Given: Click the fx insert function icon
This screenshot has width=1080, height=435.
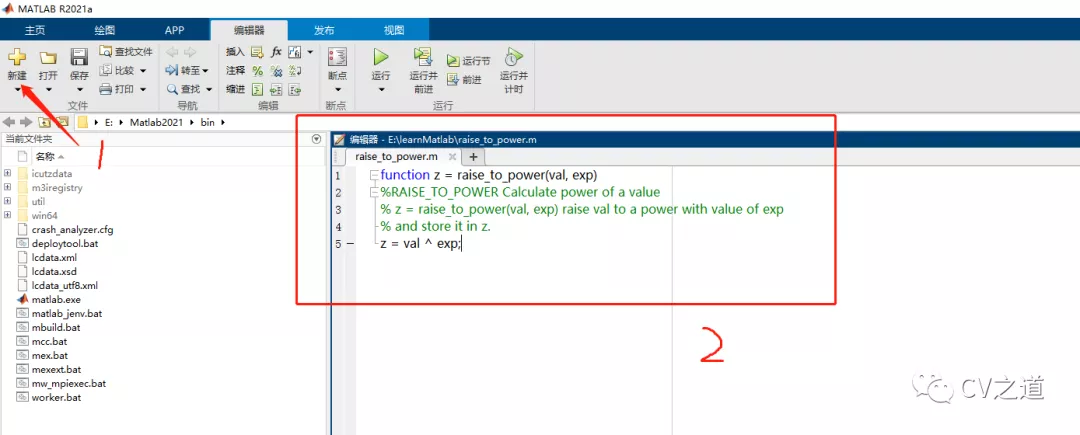Looking at the screenshot, I should (276, 52).
